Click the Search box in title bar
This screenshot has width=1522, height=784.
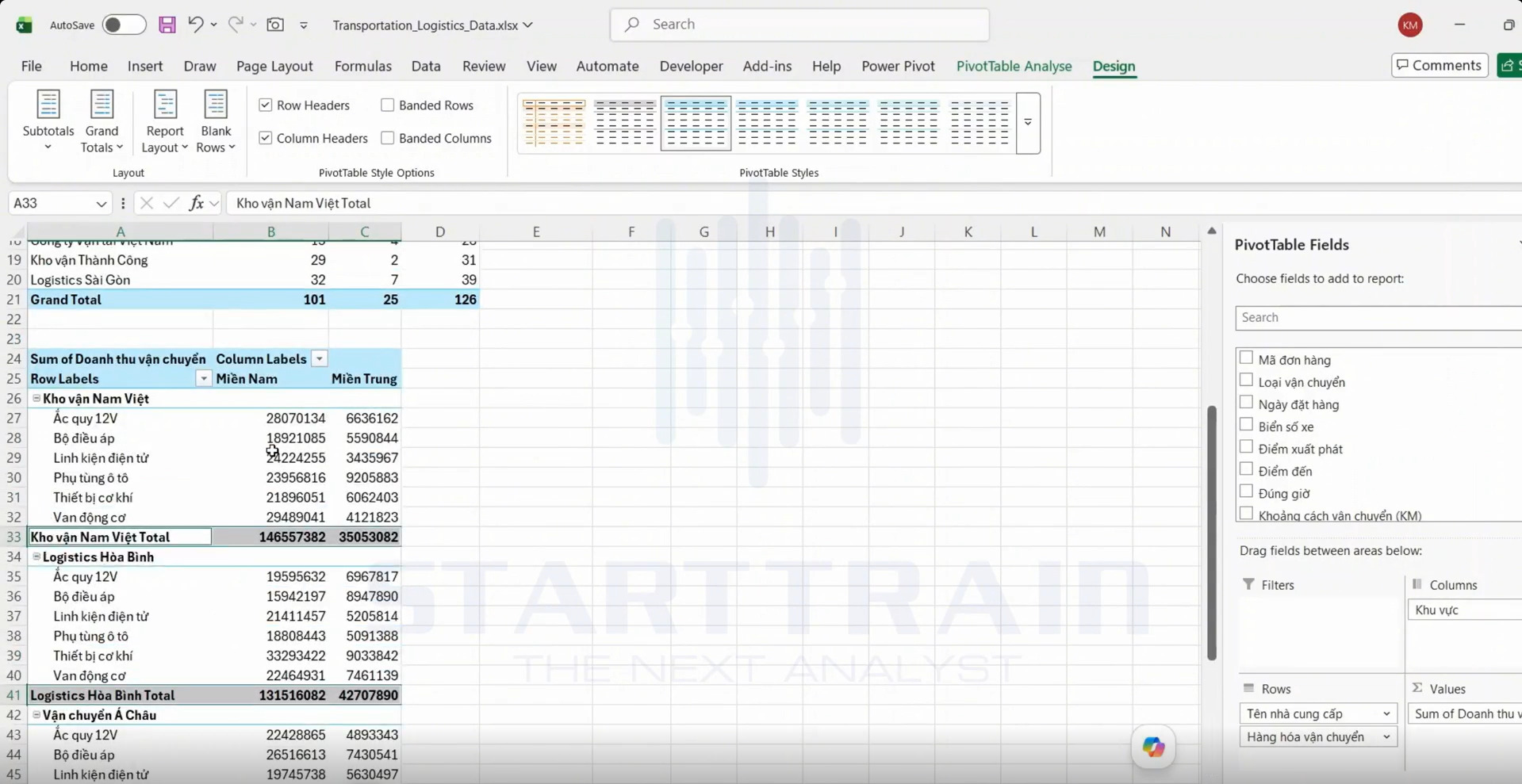[x=799, y=25]
